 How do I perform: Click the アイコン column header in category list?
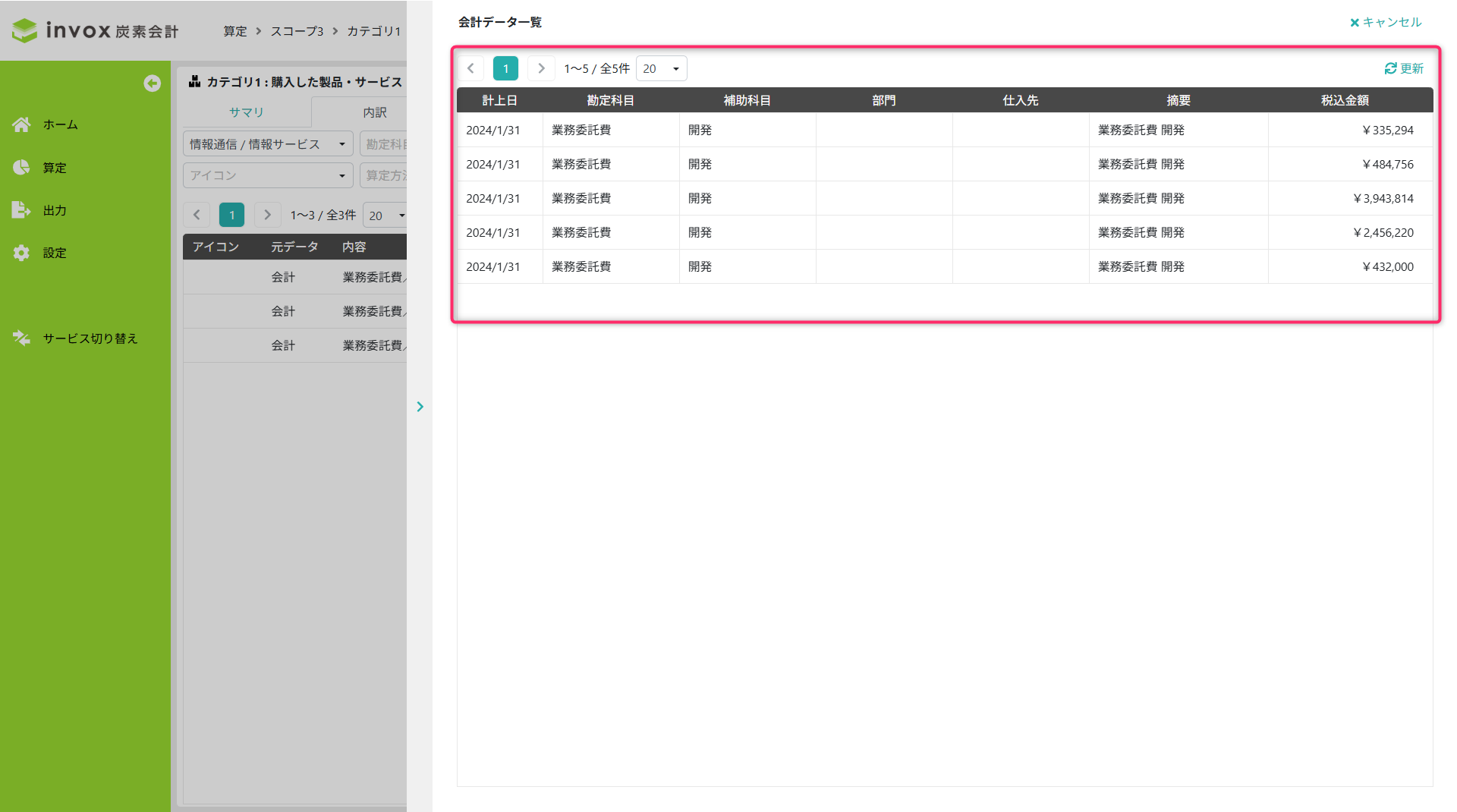point(216,247)
